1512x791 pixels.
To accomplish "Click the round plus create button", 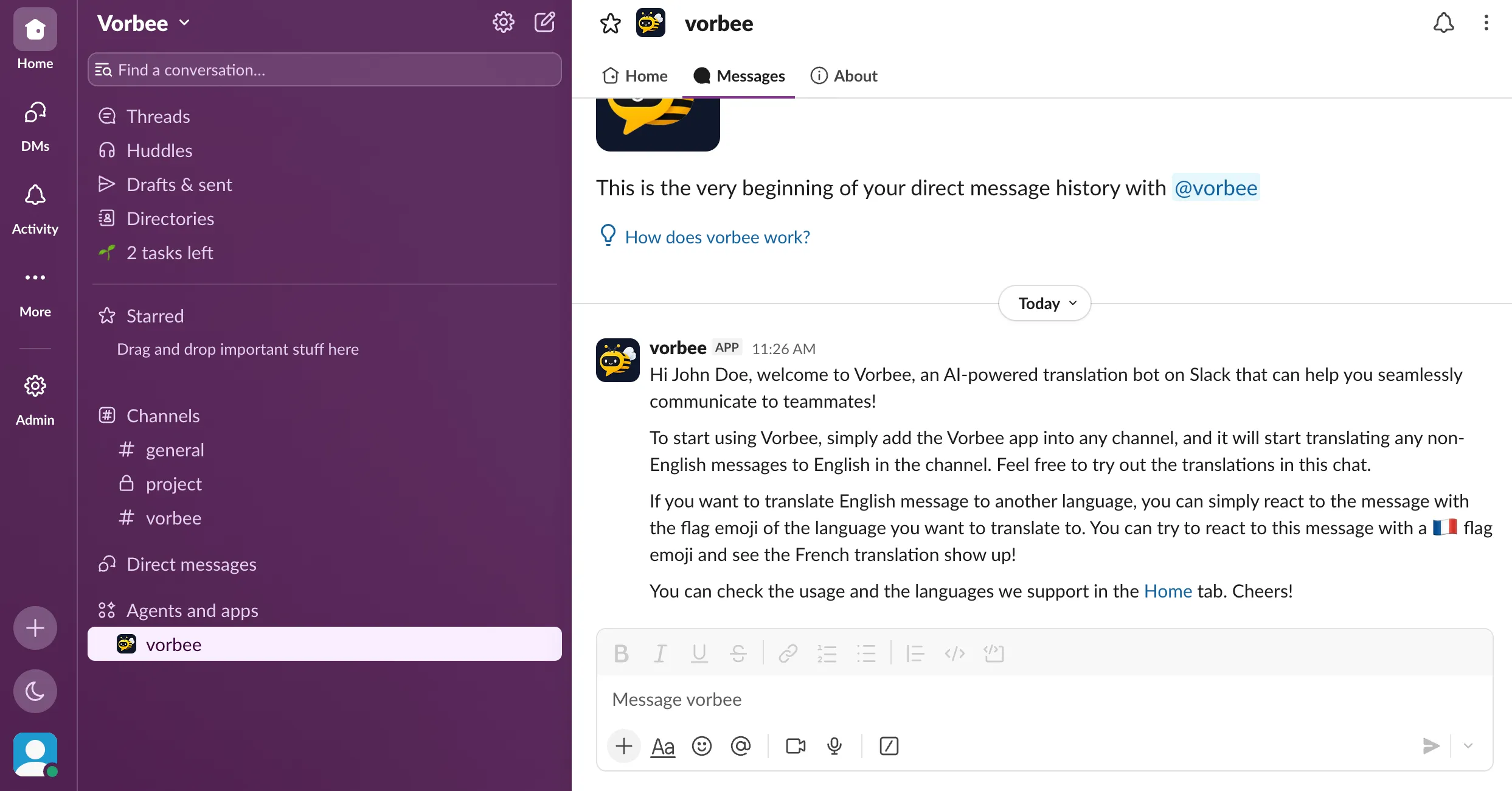I will [35, 628].
